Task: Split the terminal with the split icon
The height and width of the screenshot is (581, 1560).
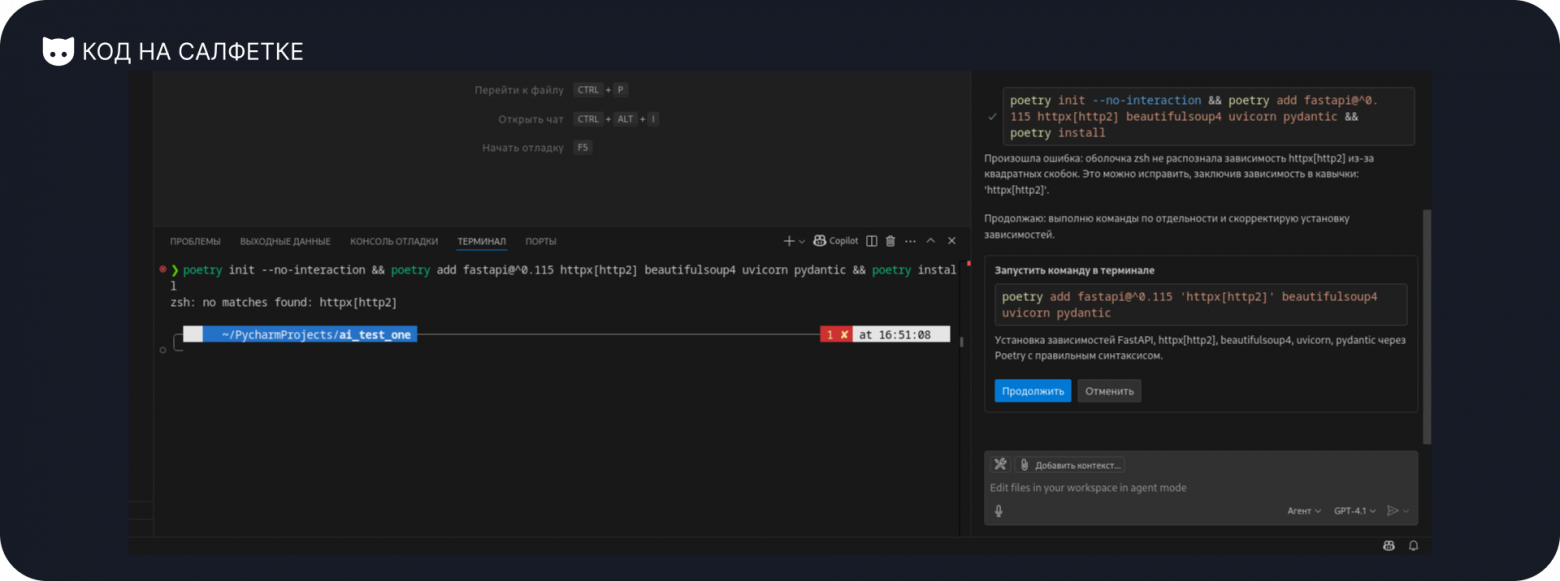Action: [871, 241]
